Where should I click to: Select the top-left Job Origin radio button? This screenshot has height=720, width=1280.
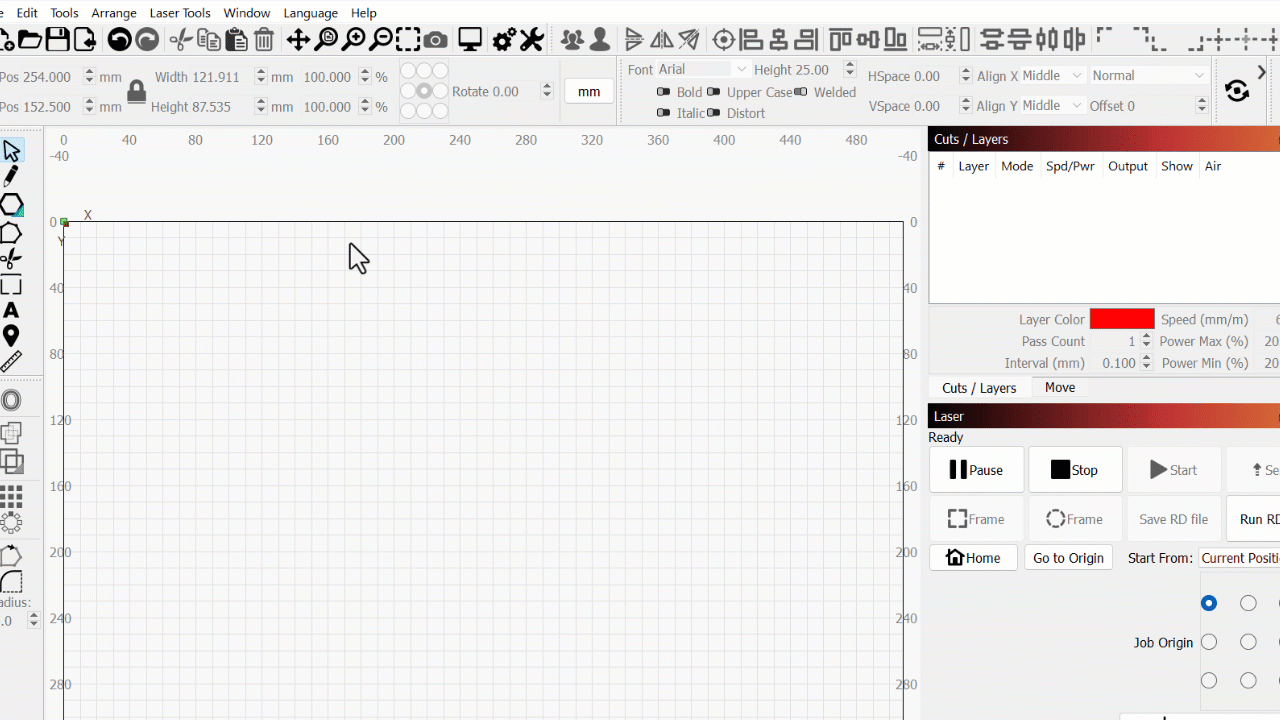pyautogui.click(x=1209, y=603)
